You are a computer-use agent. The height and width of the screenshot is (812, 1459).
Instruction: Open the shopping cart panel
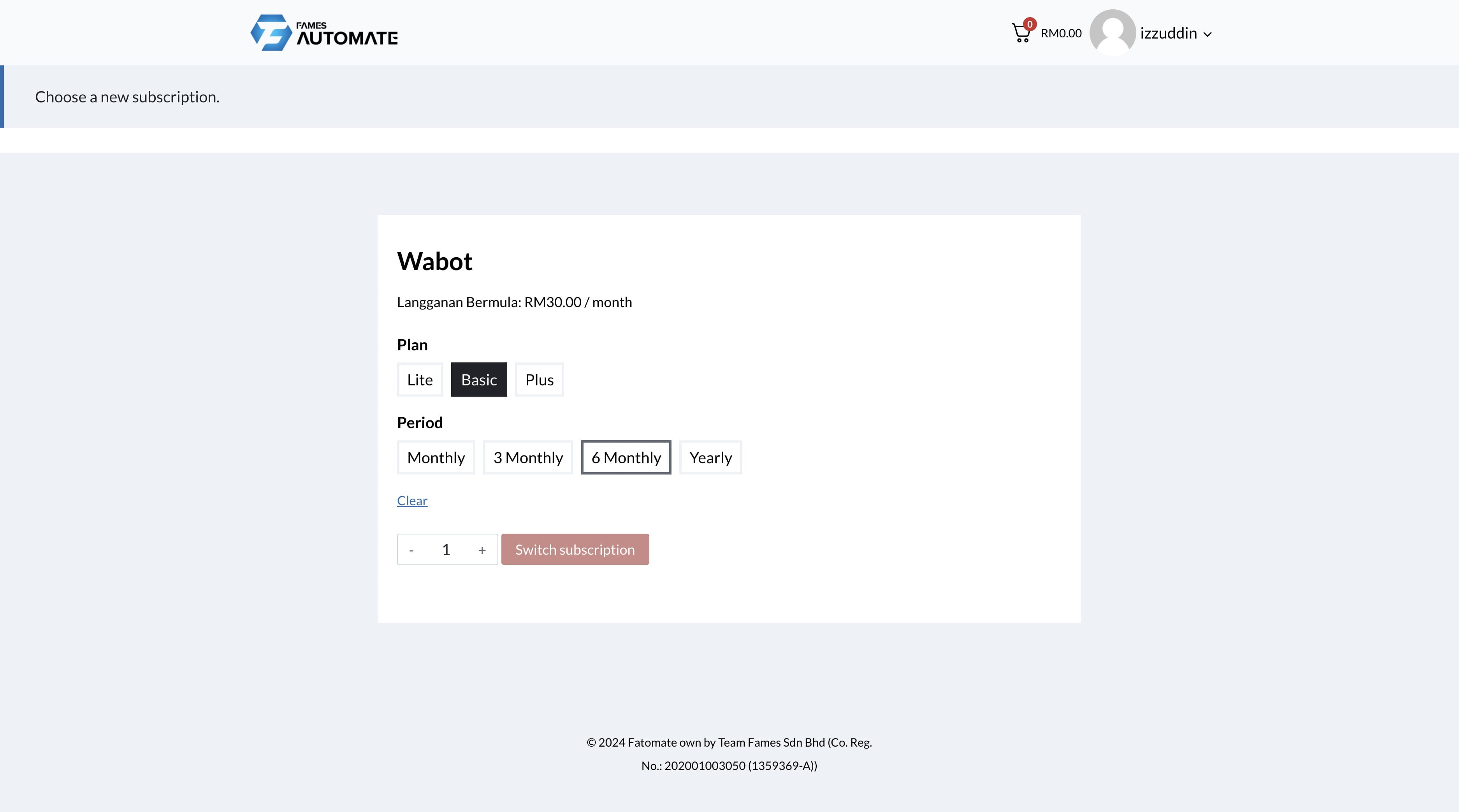(1021, 33)
